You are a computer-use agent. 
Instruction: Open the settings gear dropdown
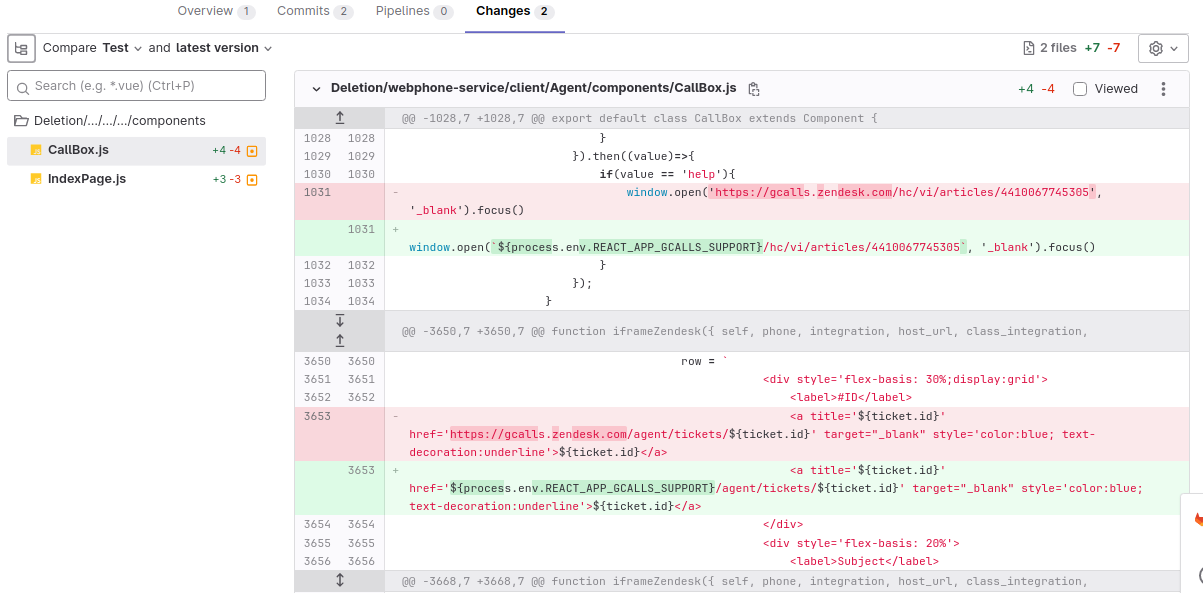coord(1163,48)
